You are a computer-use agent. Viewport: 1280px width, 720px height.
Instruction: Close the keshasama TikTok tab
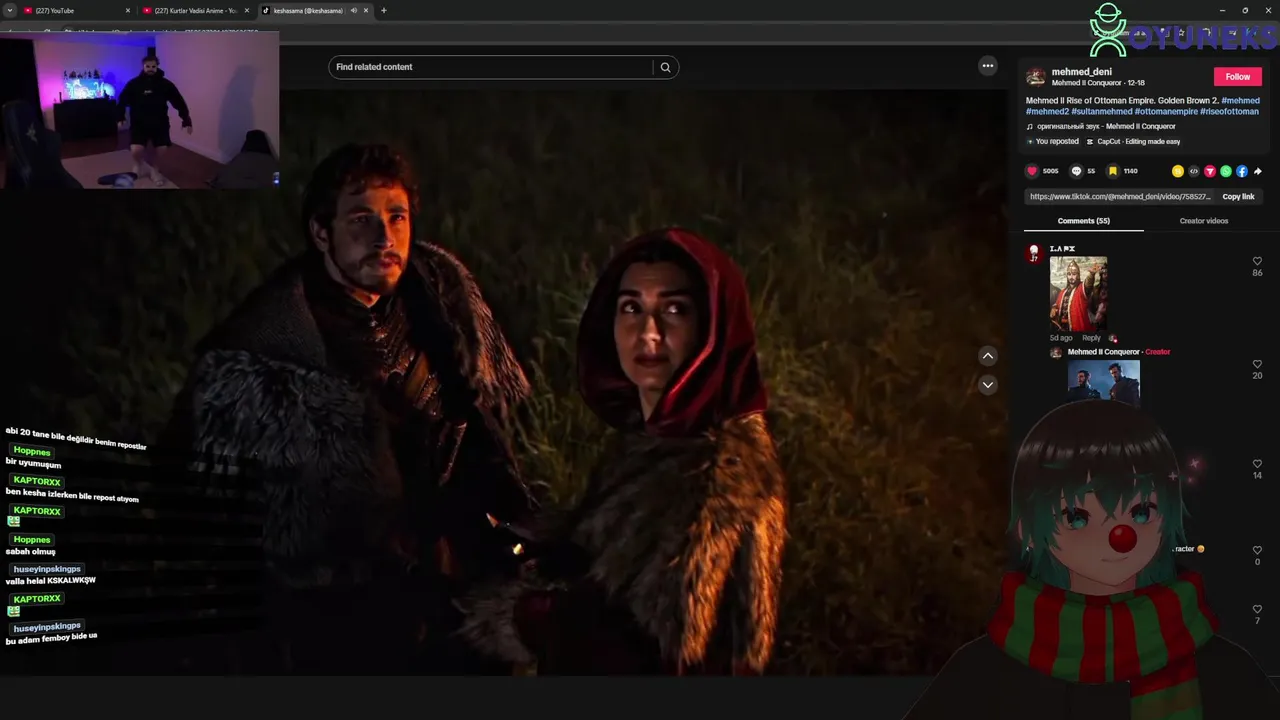(x=366, y=10)
